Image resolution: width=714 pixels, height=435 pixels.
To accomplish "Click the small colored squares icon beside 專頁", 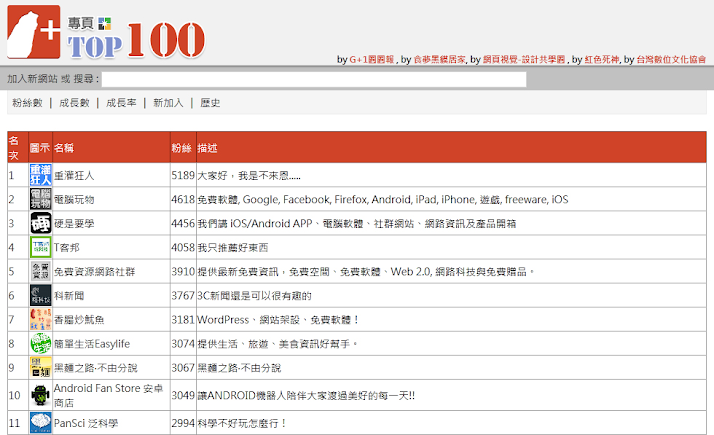I will [105, 24].
